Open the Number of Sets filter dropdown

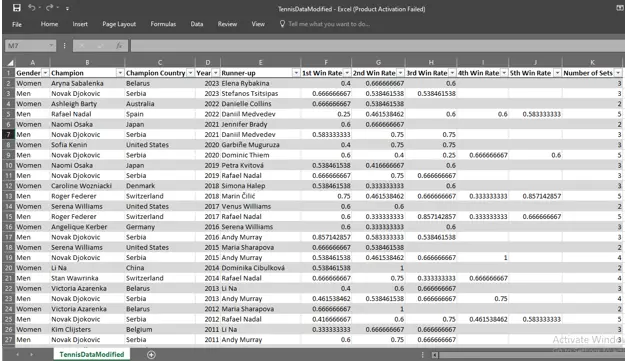[618, 73]
